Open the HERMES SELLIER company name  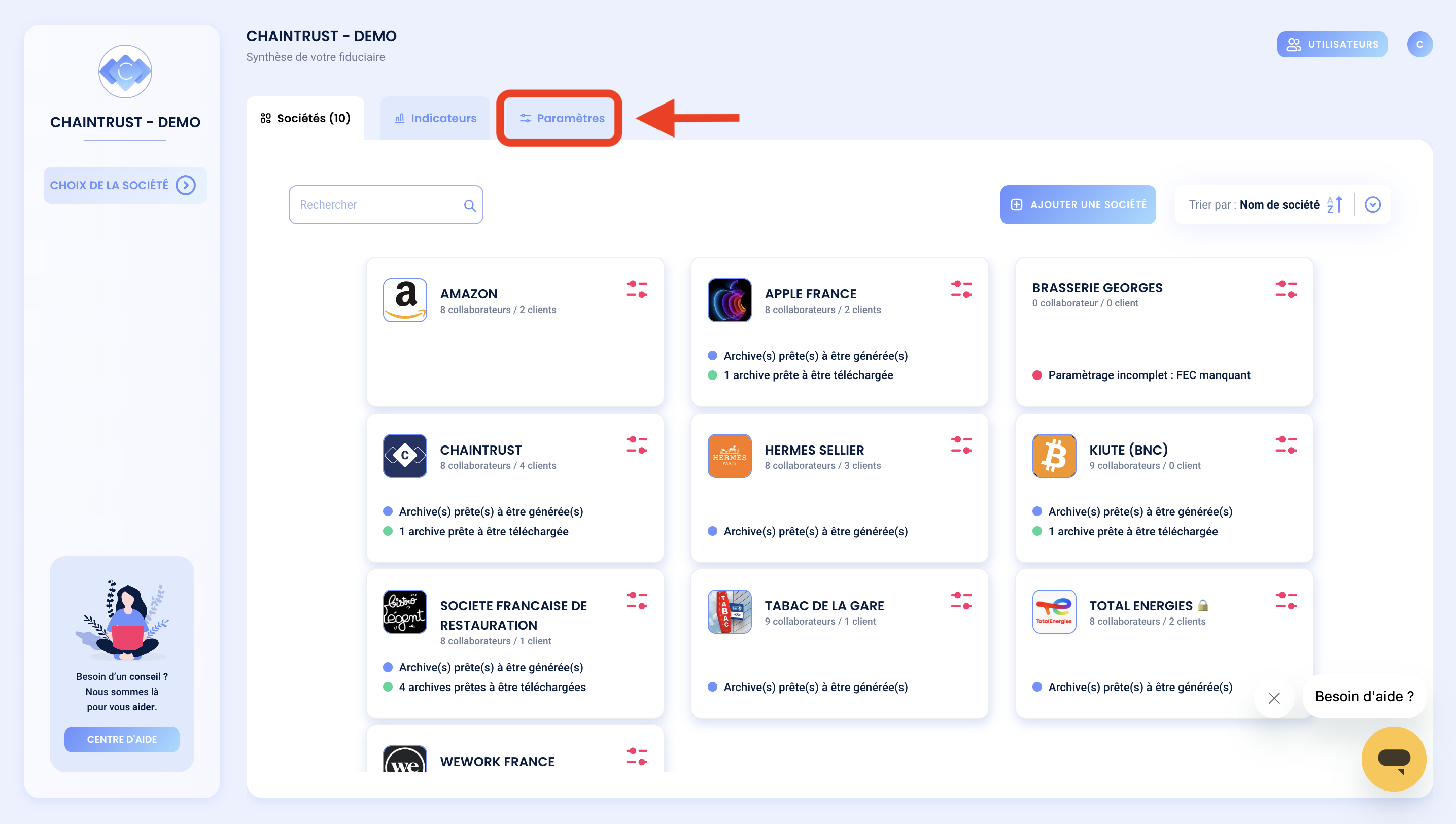pyautogui.click(x=814, y=450)
